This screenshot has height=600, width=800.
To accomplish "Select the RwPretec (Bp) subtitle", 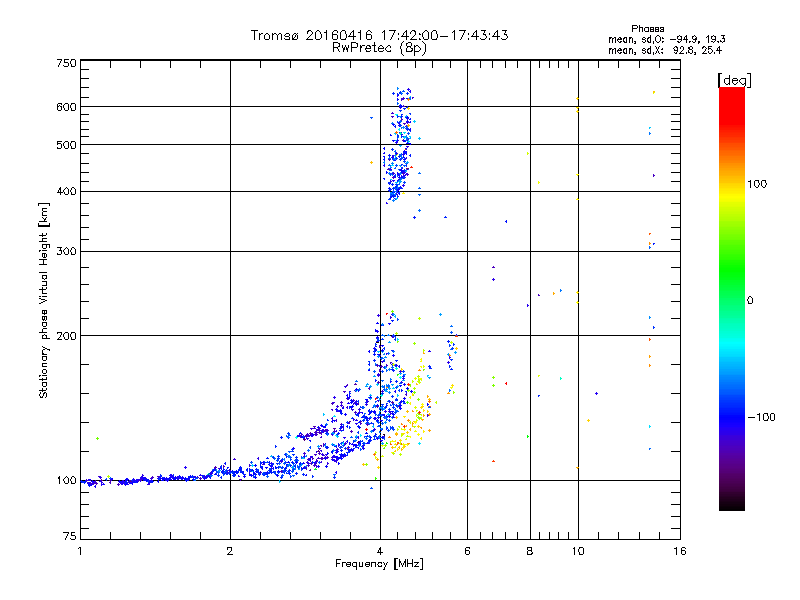I will [x=379, y=47].
